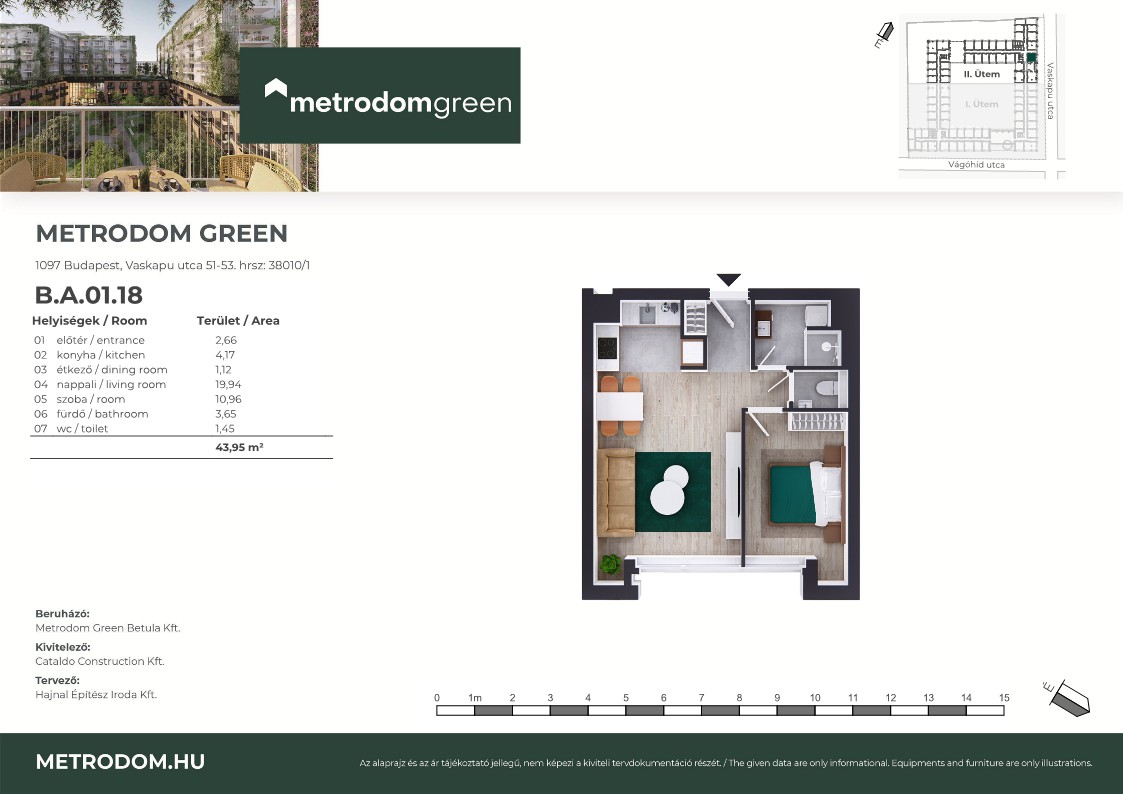Click the 'Vágóhíd utca' street label

[976, 165]
